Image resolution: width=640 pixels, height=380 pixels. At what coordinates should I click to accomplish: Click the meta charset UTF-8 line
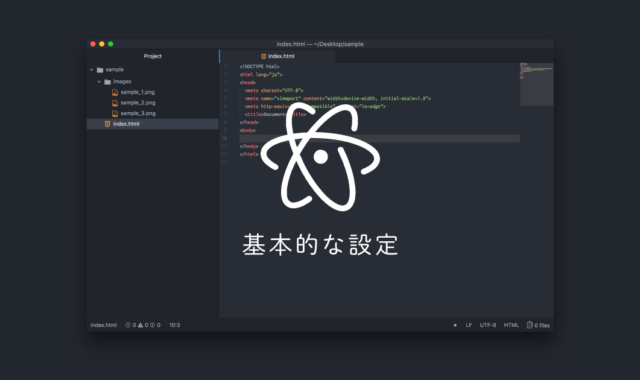pos(274,91)
